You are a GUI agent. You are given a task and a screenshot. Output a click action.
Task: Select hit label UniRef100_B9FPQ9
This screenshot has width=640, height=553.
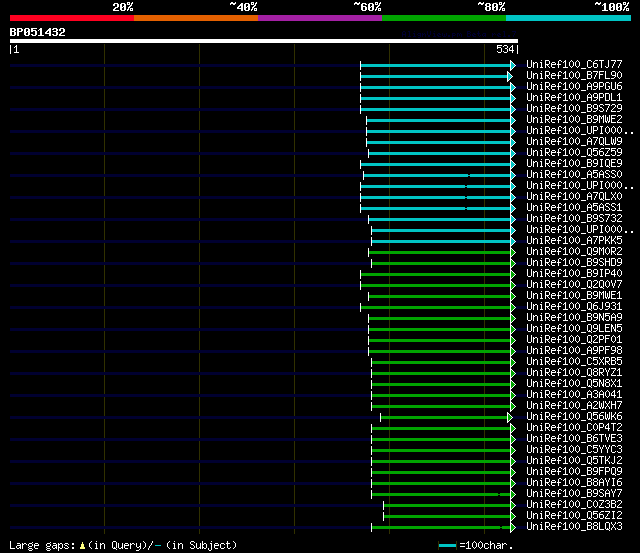coord(574,472)
